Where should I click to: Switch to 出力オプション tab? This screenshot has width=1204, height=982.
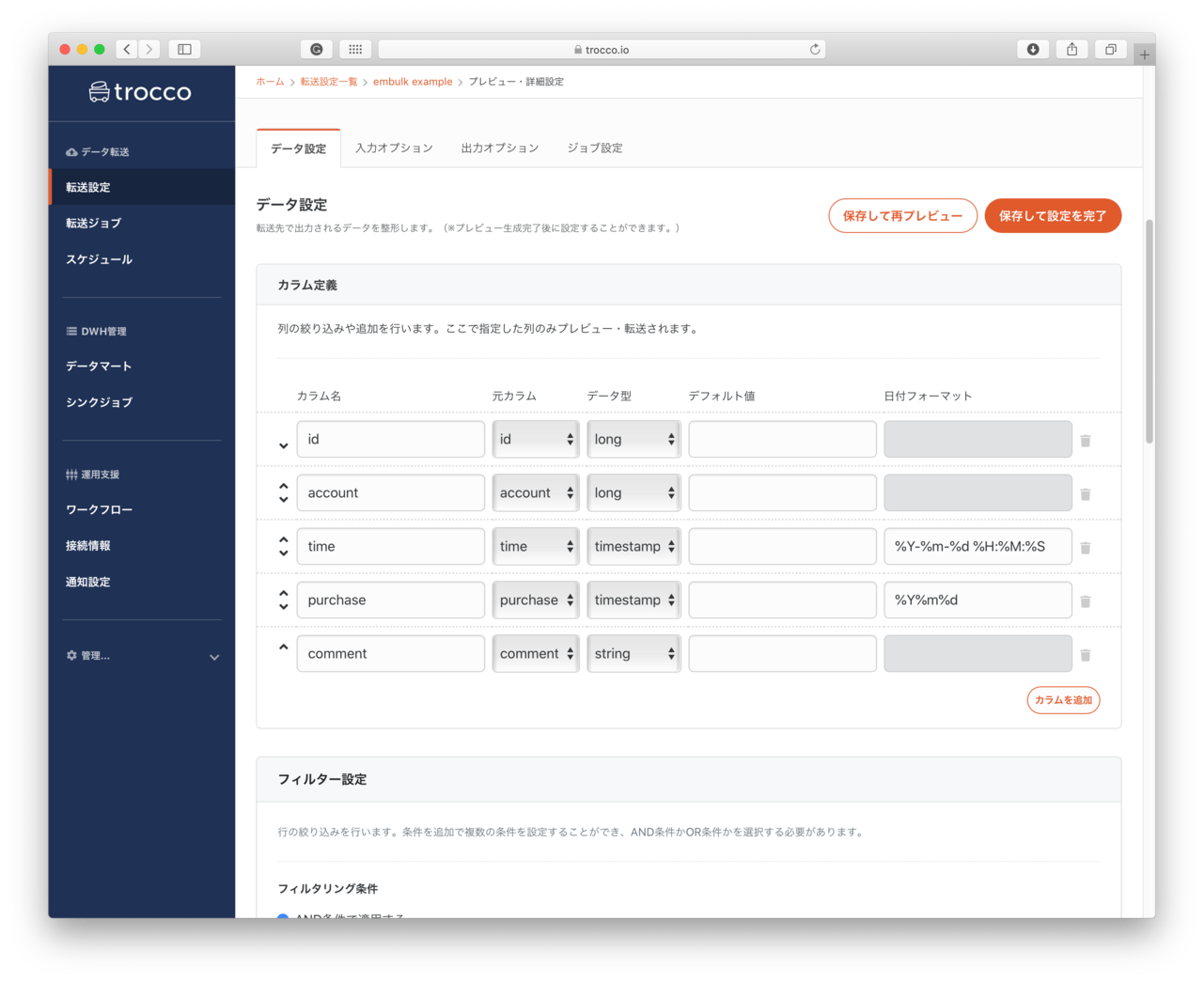pyautogui.click(x=500, y=148)
